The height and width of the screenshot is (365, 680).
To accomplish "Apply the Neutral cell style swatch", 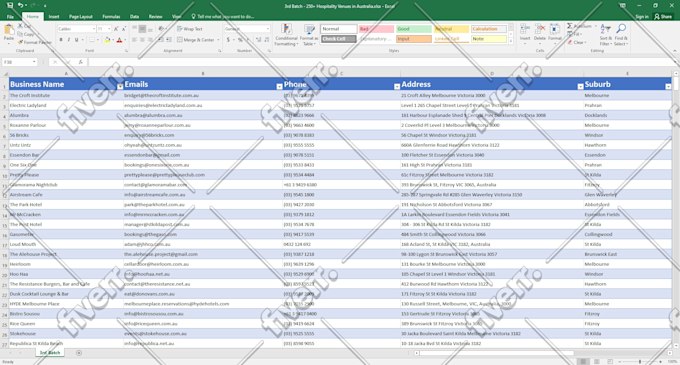I will tap(451, 29).
